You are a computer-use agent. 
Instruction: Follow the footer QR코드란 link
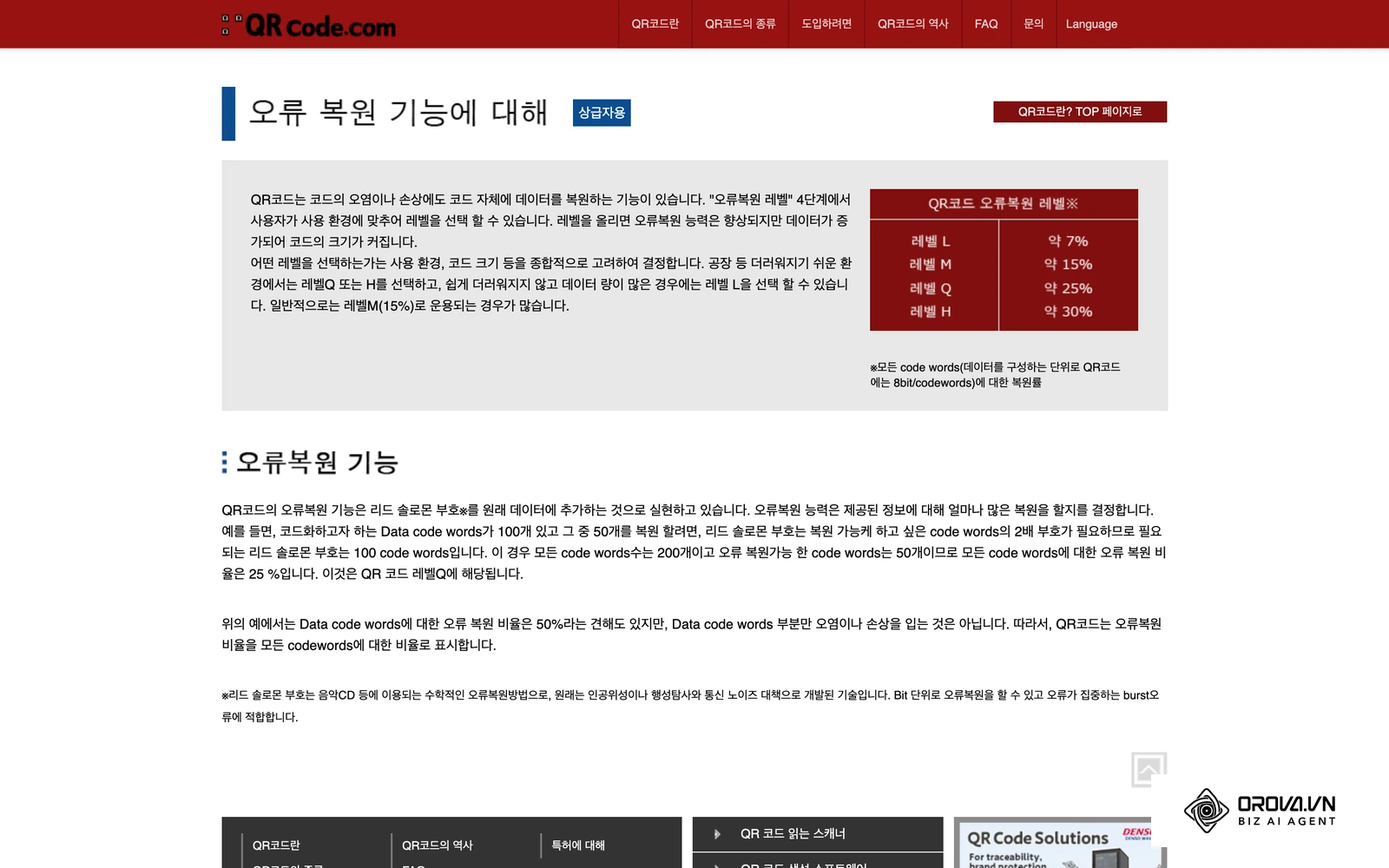[x=276, y=845]
